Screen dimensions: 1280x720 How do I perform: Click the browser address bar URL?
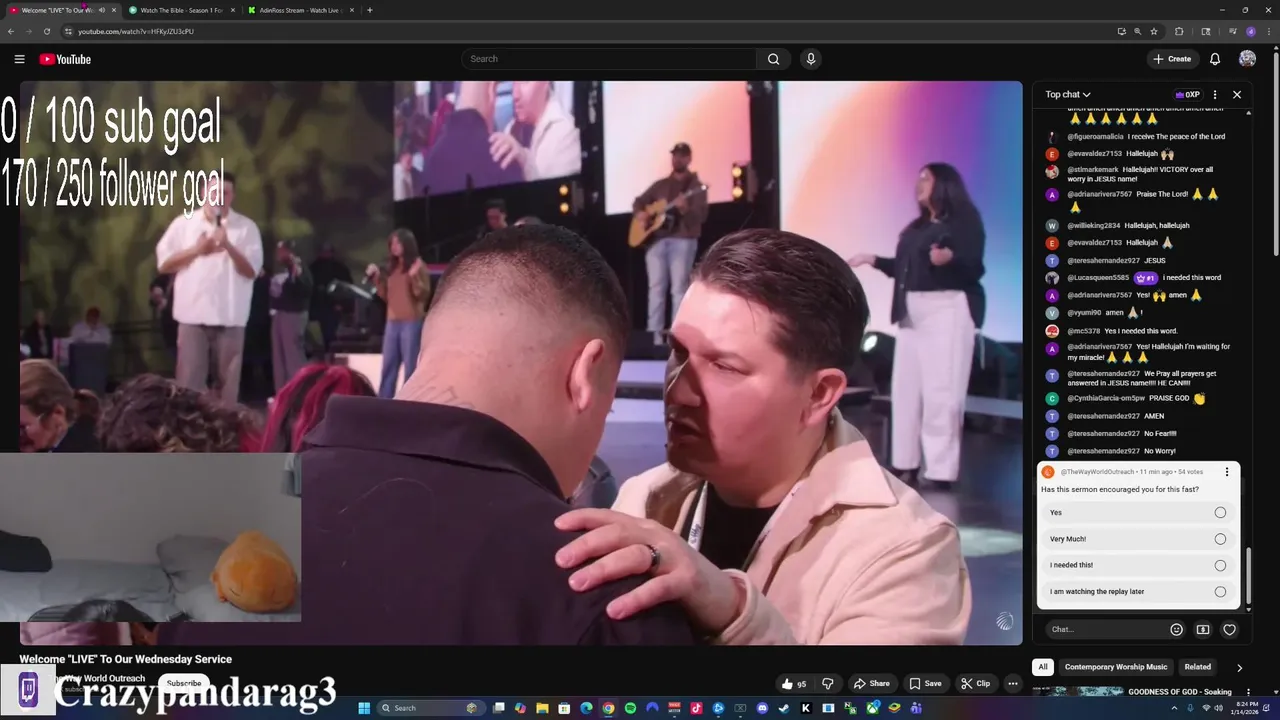pyautogui.click(x=136, y=31)
